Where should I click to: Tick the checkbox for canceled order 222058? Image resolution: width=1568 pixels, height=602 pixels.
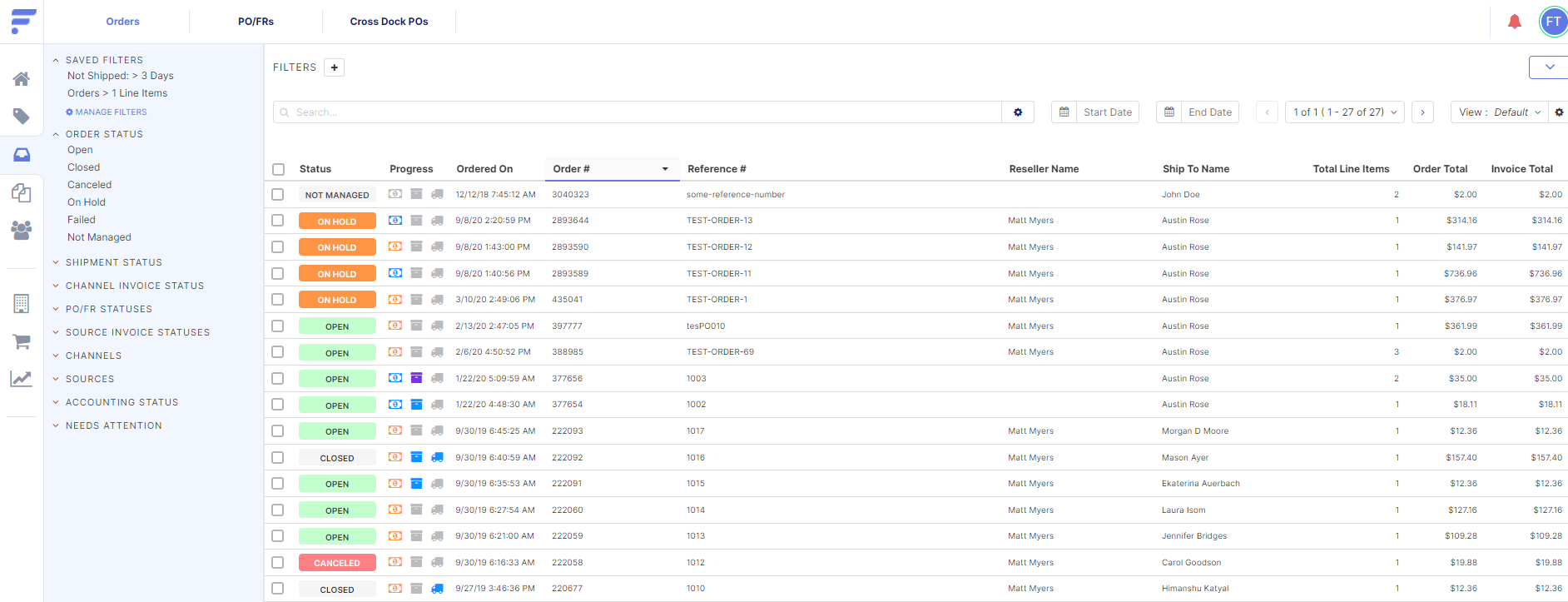(x=278, y=562)
